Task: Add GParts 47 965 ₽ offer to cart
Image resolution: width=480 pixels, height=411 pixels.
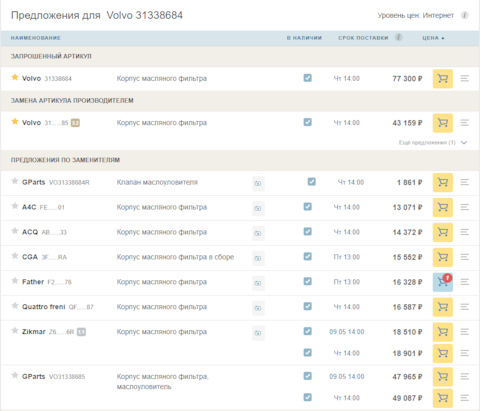Action: [443, 377]
